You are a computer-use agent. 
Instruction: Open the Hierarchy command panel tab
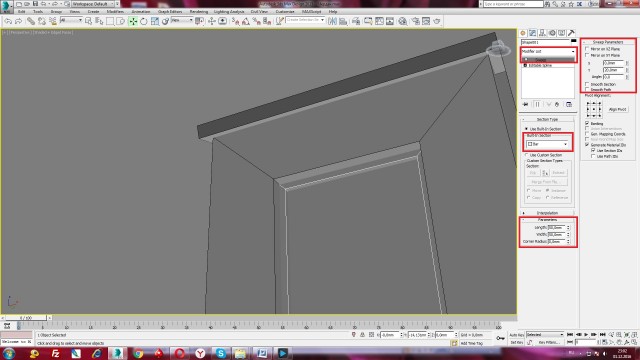(x=542, y=33)
